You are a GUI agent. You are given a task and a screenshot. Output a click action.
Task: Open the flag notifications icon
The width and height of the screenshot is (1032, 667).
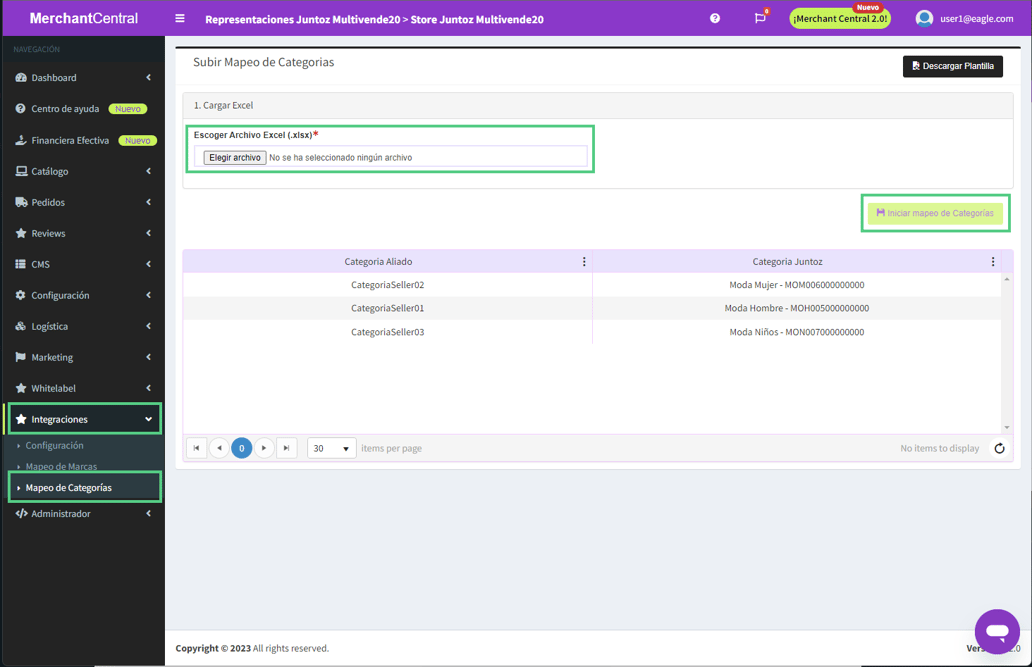pos(760,18)
